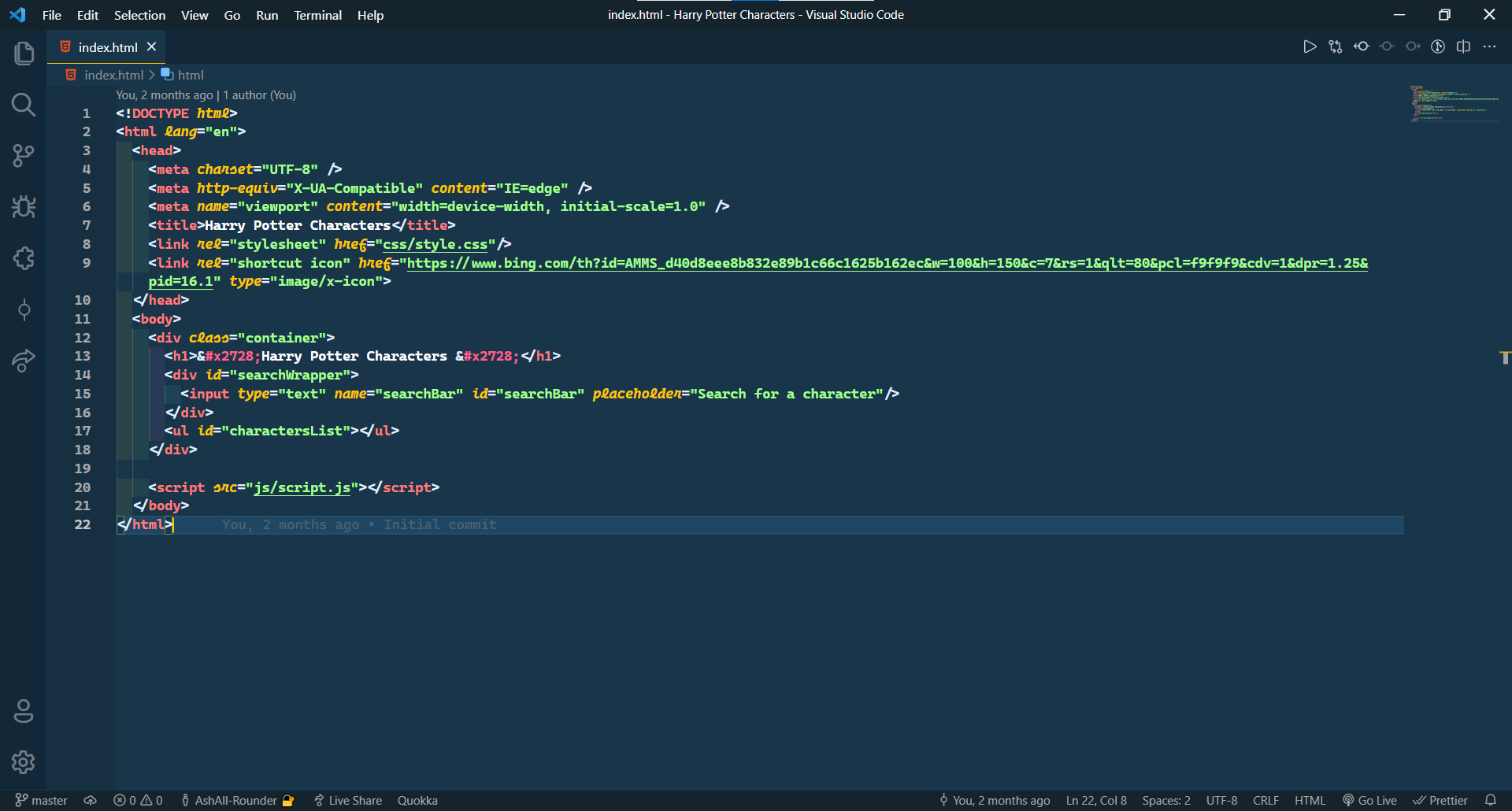Click the Prettier status item
The height and width of the screenshot is (811, 1512).
click(1440, 800)
